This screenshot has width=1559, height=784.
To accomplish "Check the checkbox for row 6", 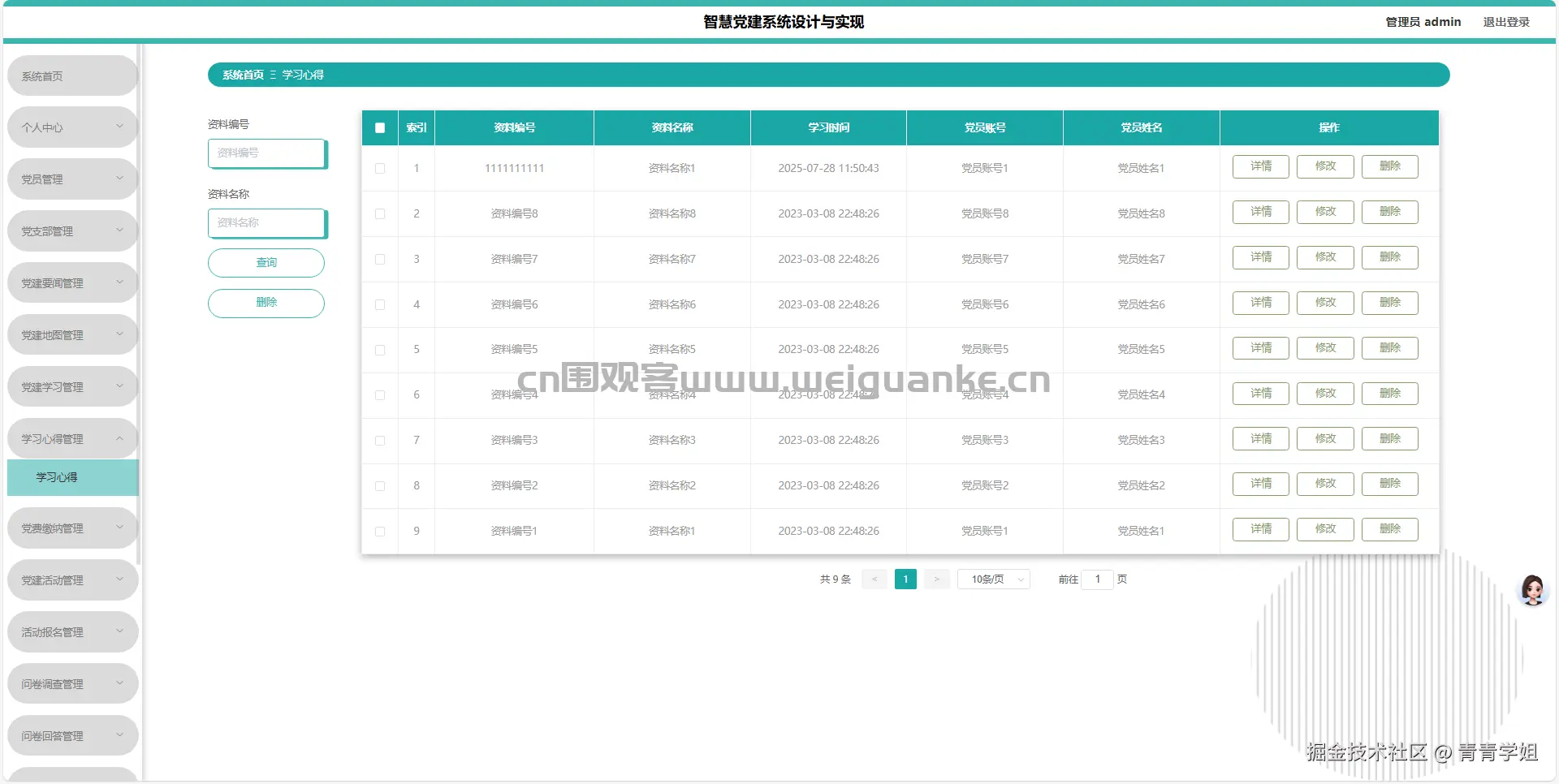I will pyautogui.click(x=380, y=395).
